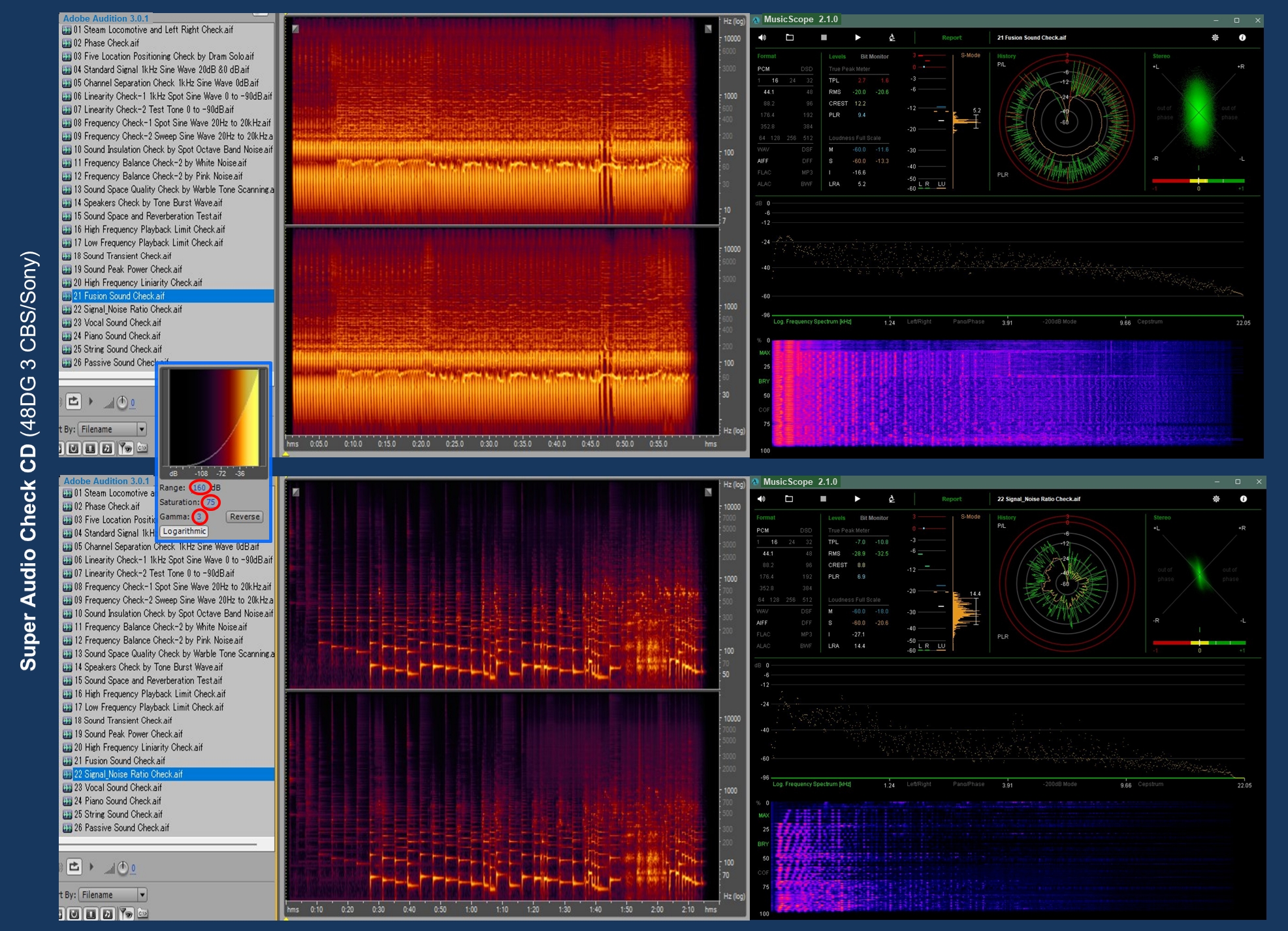Enable Left/Right mode in upper MusicScope spectrum
This screenshot has height=931, width=1288.
919,321
